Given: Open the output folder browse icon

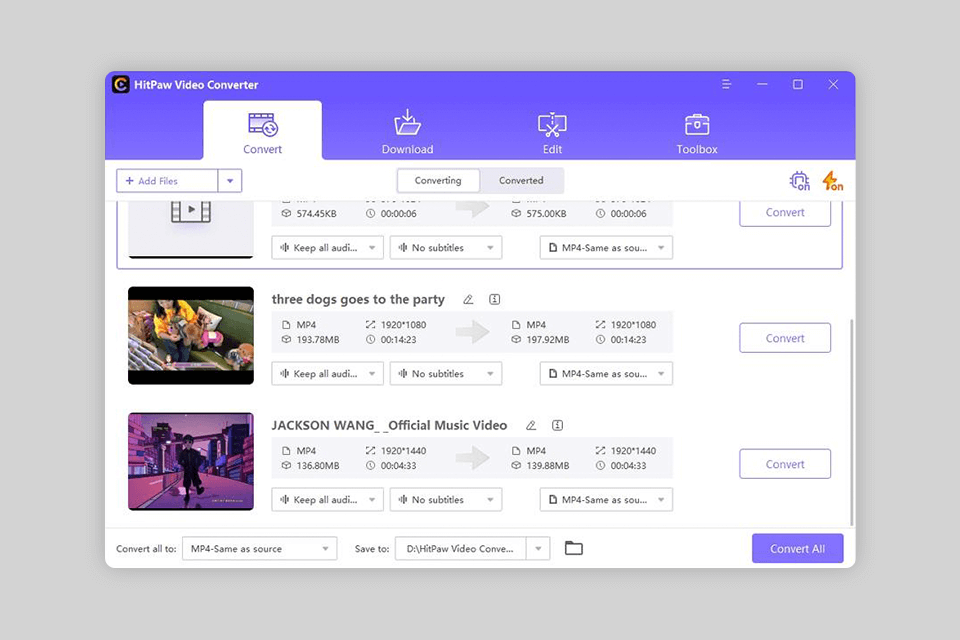Looking at the screenshot, I should (573, 548).
